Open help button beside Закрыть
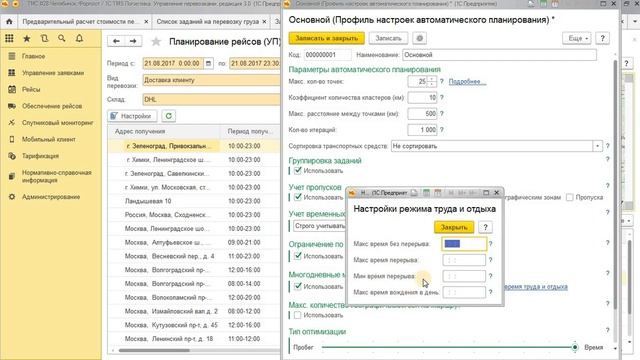 point(485,227)
